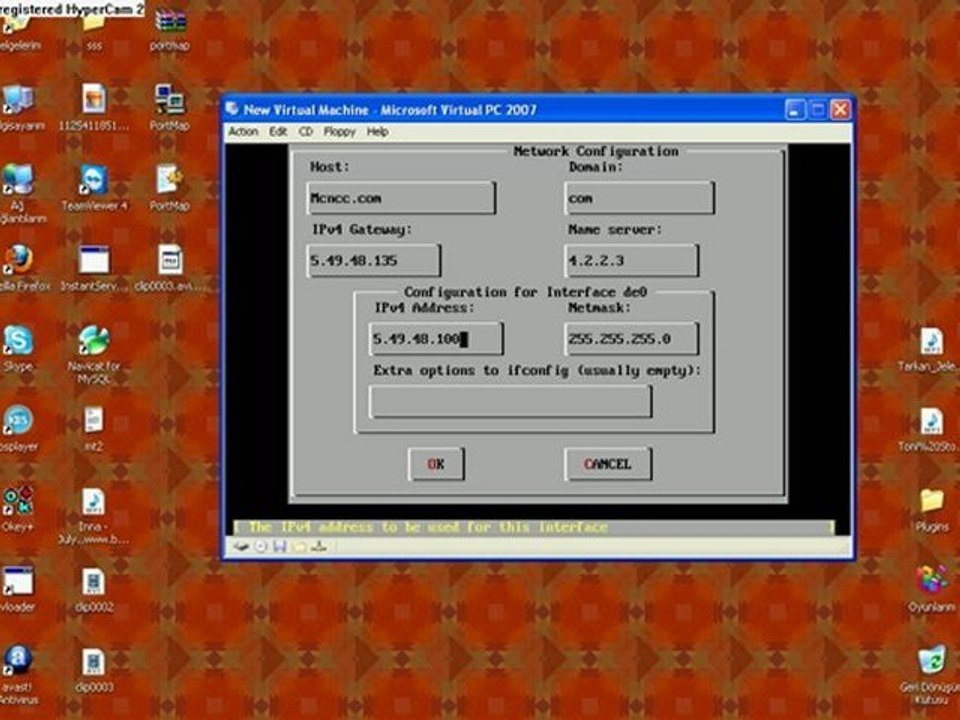Viewport: 960px width, 720px height.
Task: Select the portmap WinRAR archive icon
Action: (170, 20)
